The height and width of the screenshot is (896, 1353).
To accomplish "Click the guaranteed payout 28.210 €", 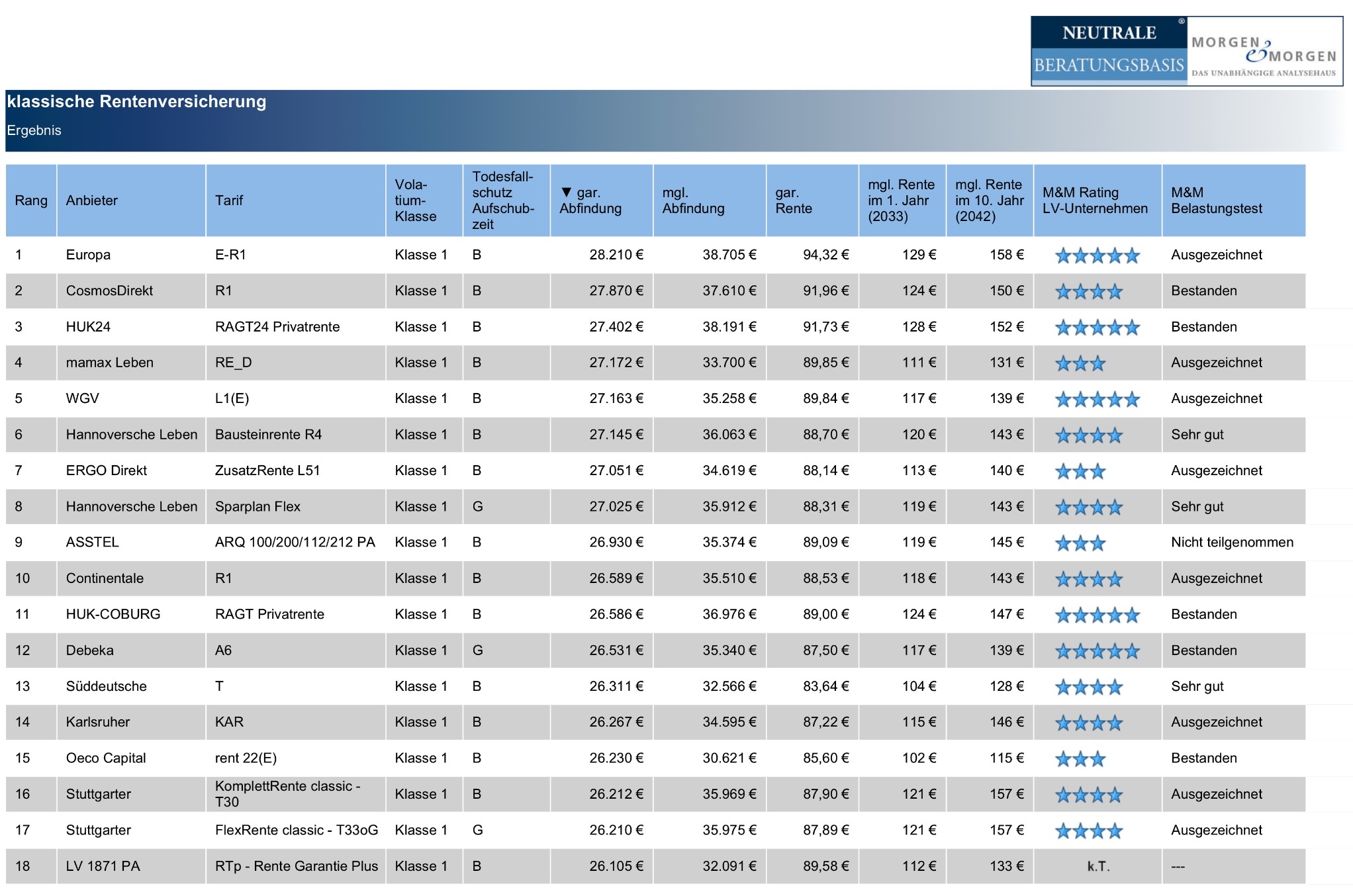I will coord(616,255).
